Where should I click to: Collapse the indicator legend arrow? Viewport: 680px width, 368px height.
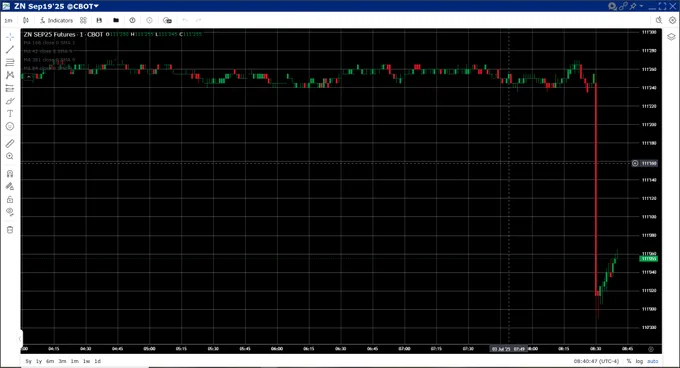point(29,77)
